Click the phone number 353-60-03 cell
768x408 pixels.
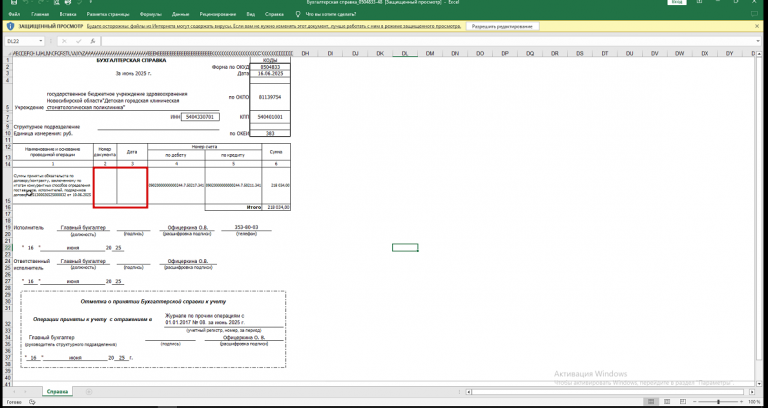coord(246,227)
